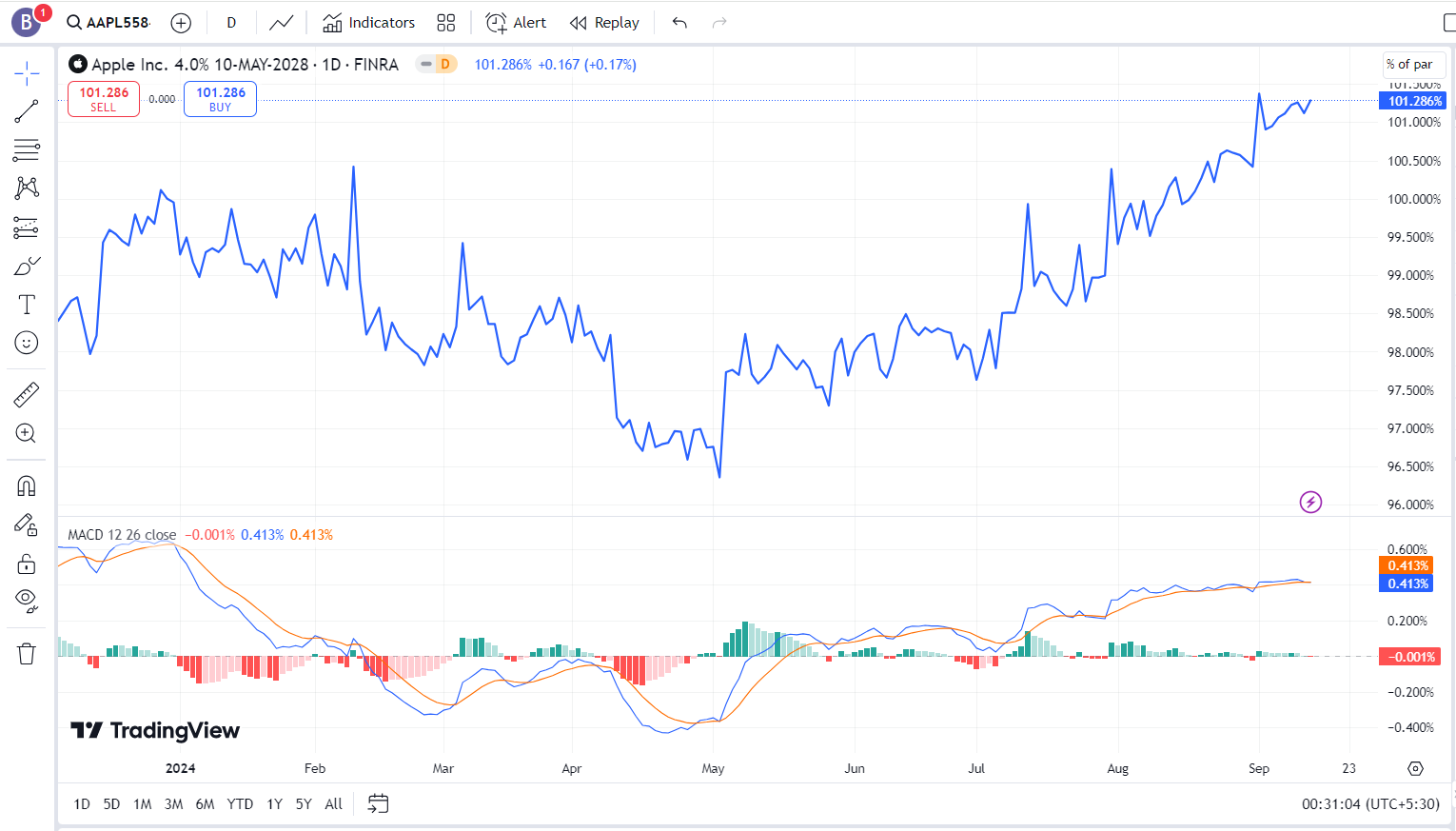1456x831 pixels.
Task: Activate the zoom in tool
Action: (x=27, y=433)
